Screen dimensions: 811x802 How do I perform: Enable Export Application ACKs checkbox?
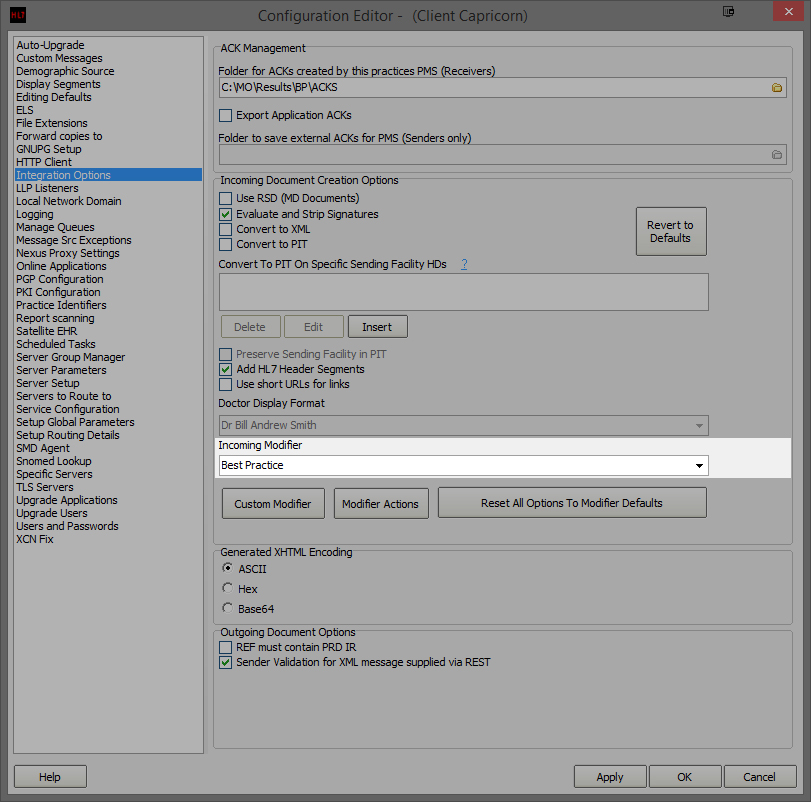click(226, 116)
